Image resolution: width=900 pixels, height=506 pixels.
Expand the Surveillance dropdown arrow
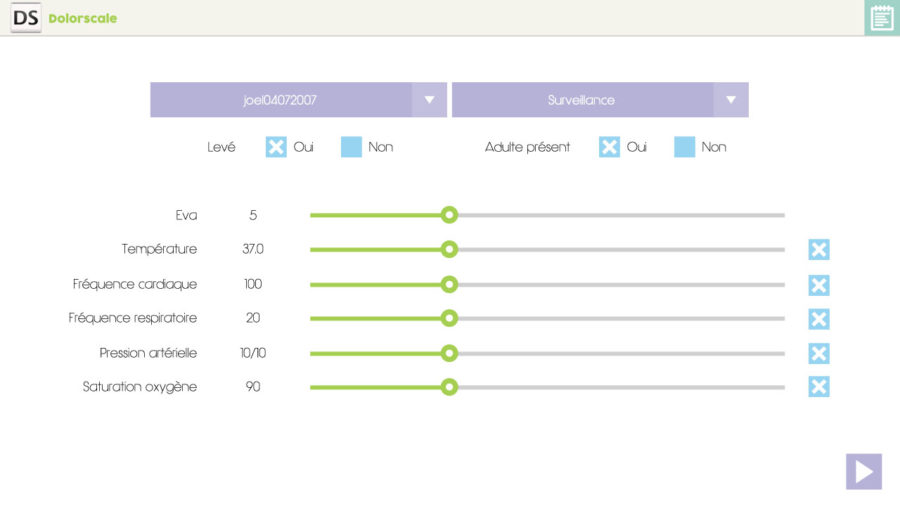point(731,100)
